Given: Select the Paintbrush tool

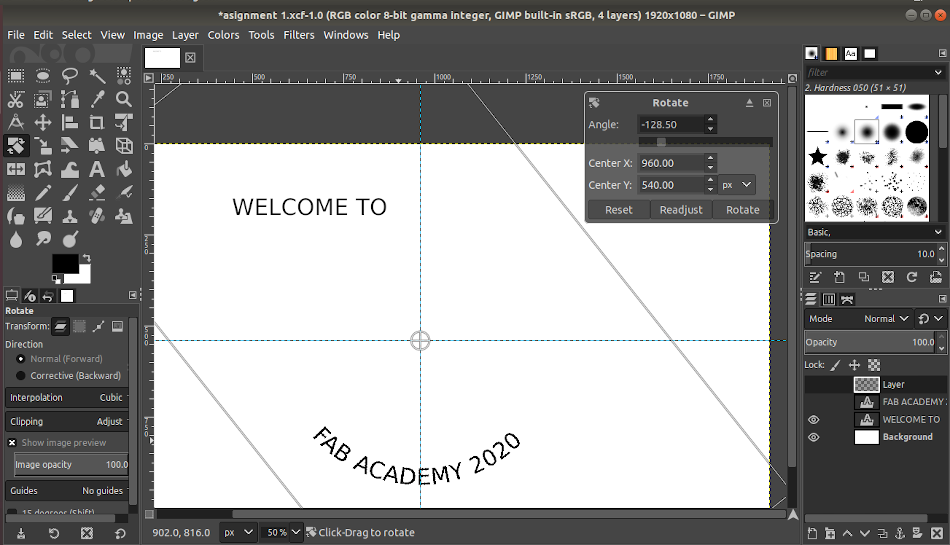Looking at the screenshot, I should 70,193.
